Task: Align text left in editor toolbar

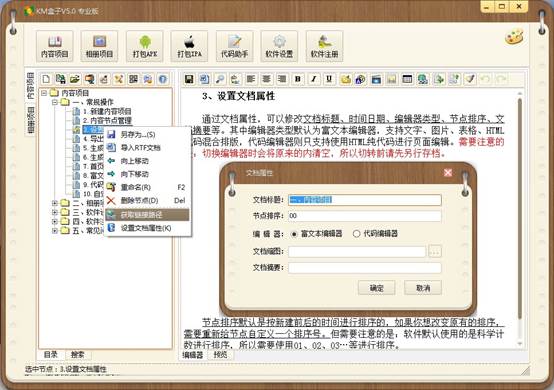Action: tap(251, 79)
